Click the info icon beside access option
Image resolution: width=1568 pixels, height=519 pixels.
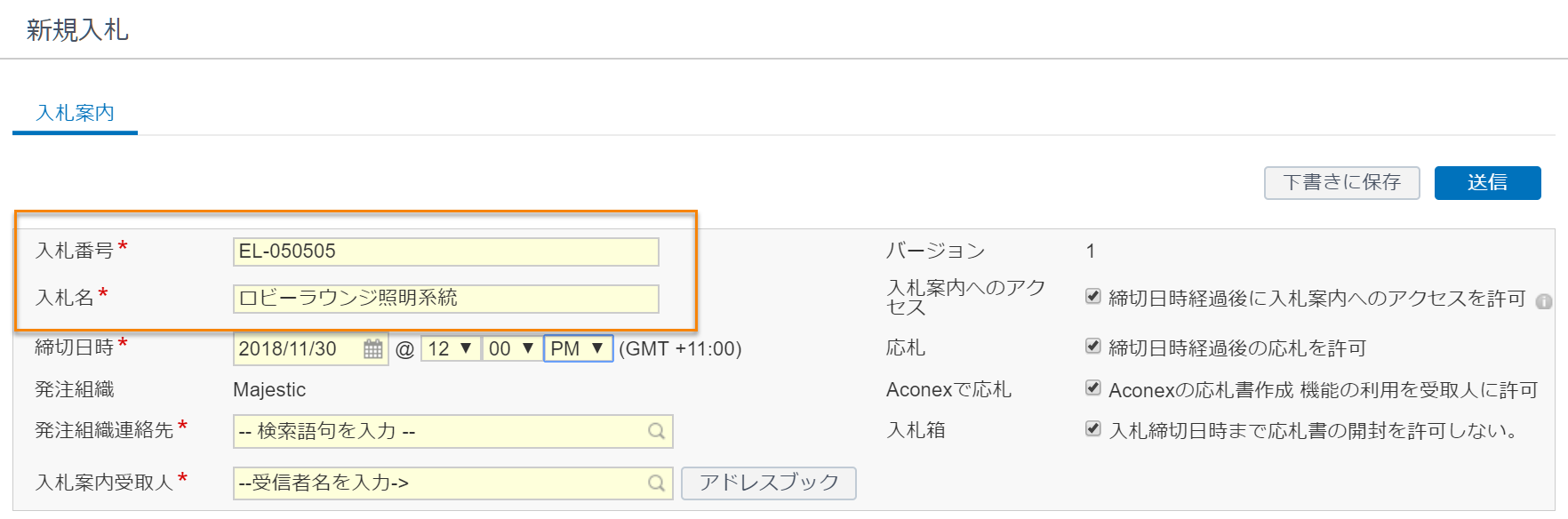[x=1544, y=301]
